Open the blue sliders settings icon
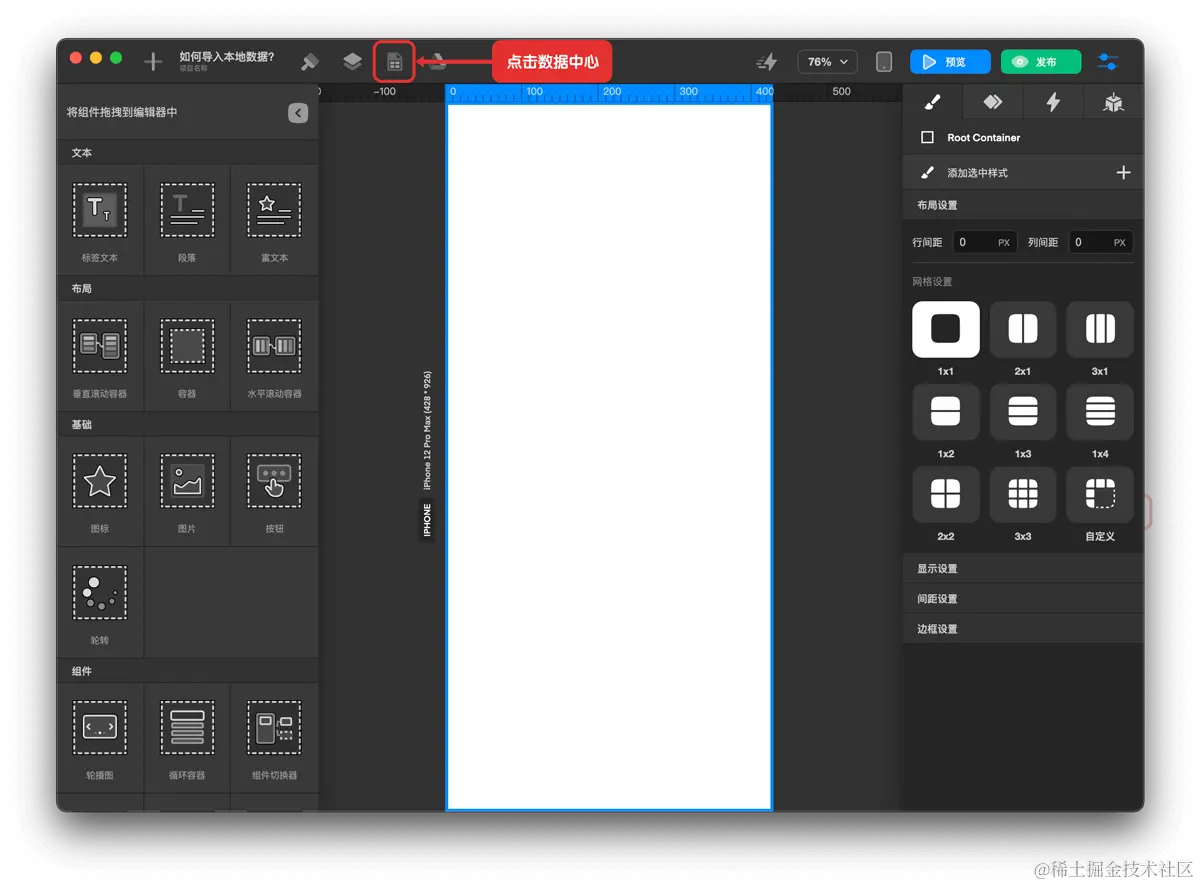Screen dimensions: 1200x886 coord(1108,62)
